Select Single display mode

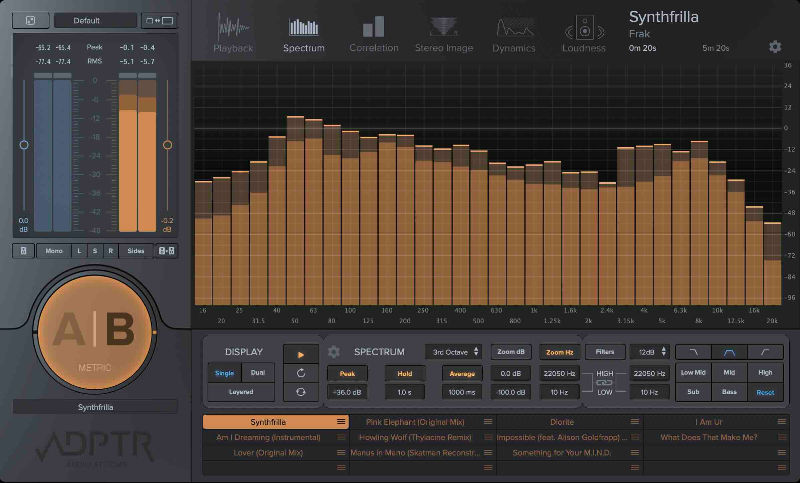pyautogui.click(x=224, y=373)
